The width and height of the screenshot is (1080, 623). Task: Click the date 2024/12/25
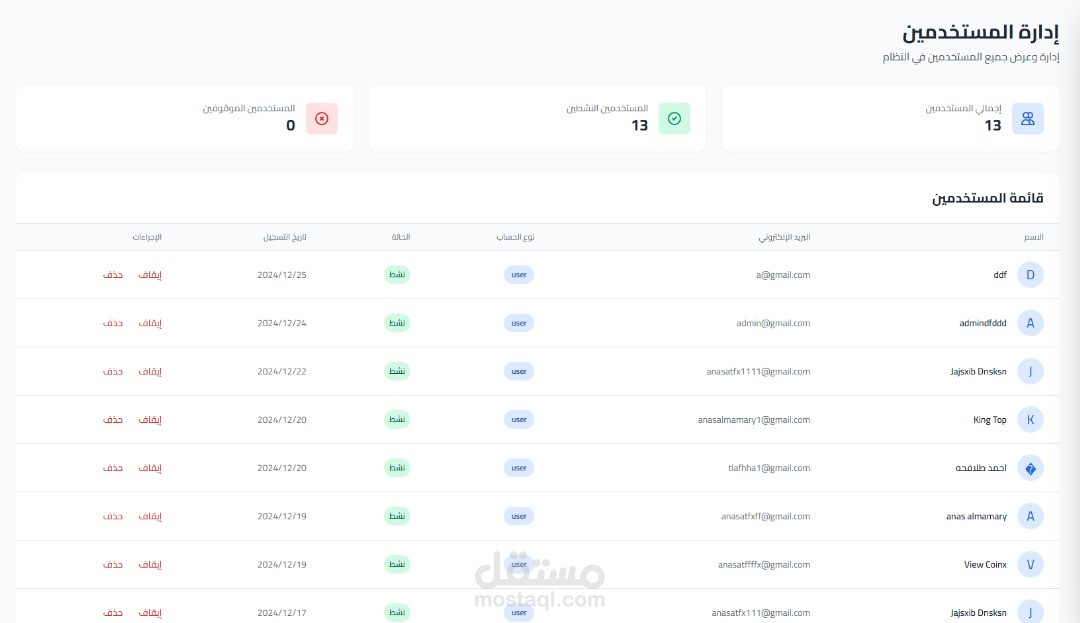(282, 275)
